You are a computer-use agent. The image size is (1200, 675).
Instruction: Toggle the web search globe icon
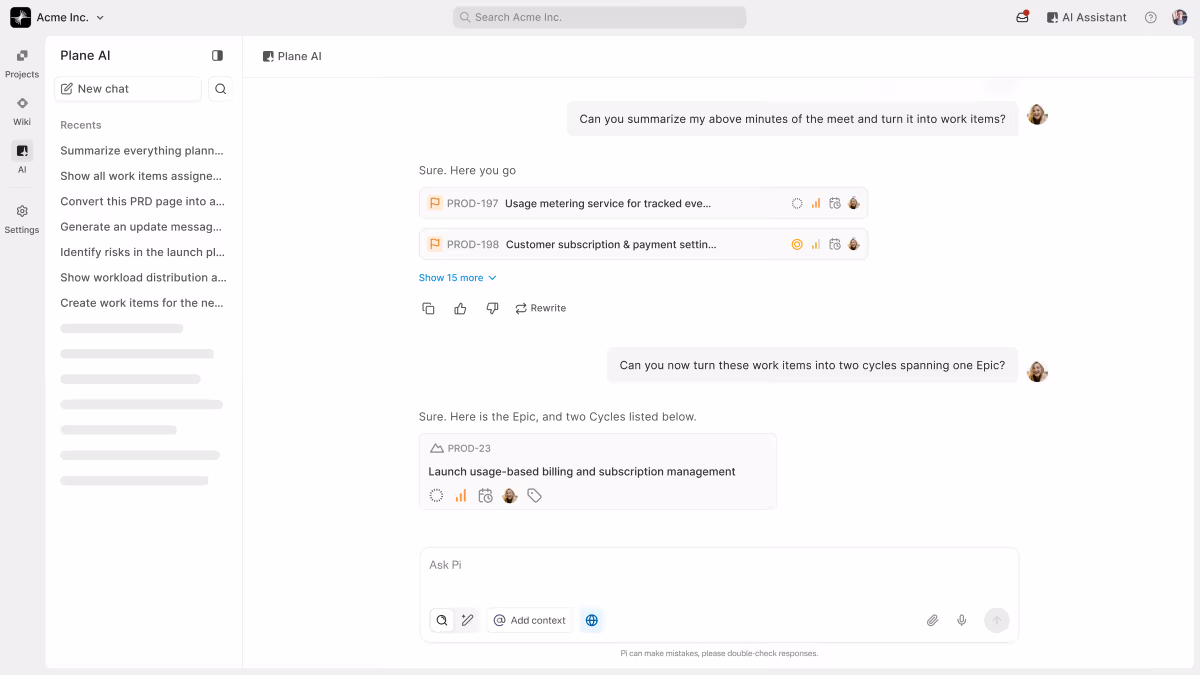pyautogui.click(x=592, y=620)
